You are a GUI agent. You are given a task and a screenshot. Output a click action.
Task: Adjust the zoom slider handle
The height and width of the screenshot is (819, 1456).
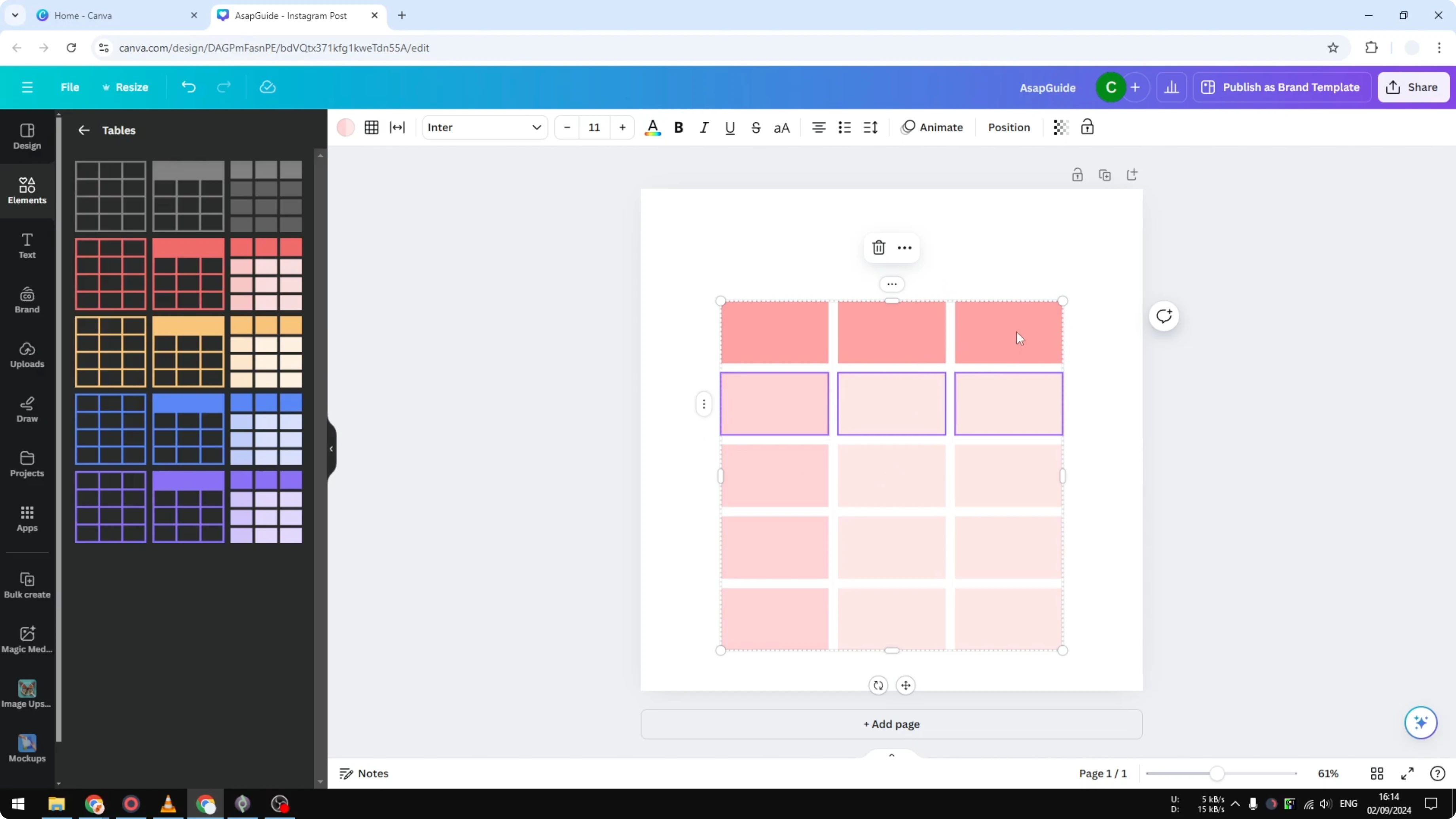coord(1217,773)
